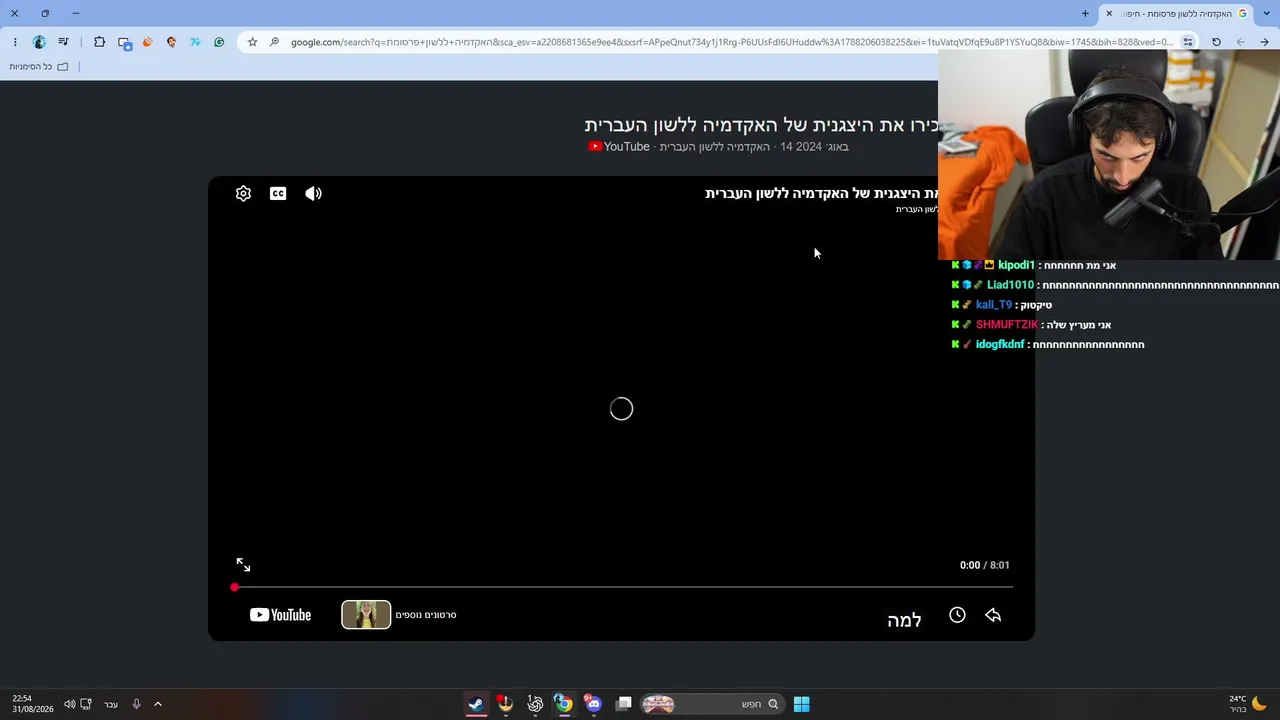
Task: Bookmark this page with the star icon
Action: (x=252, y=42)
